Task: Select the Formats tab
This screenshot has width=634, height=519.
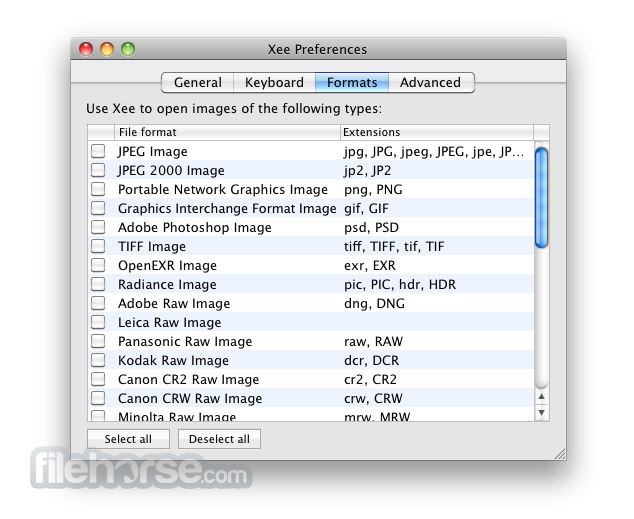Action: coord(352,82)
